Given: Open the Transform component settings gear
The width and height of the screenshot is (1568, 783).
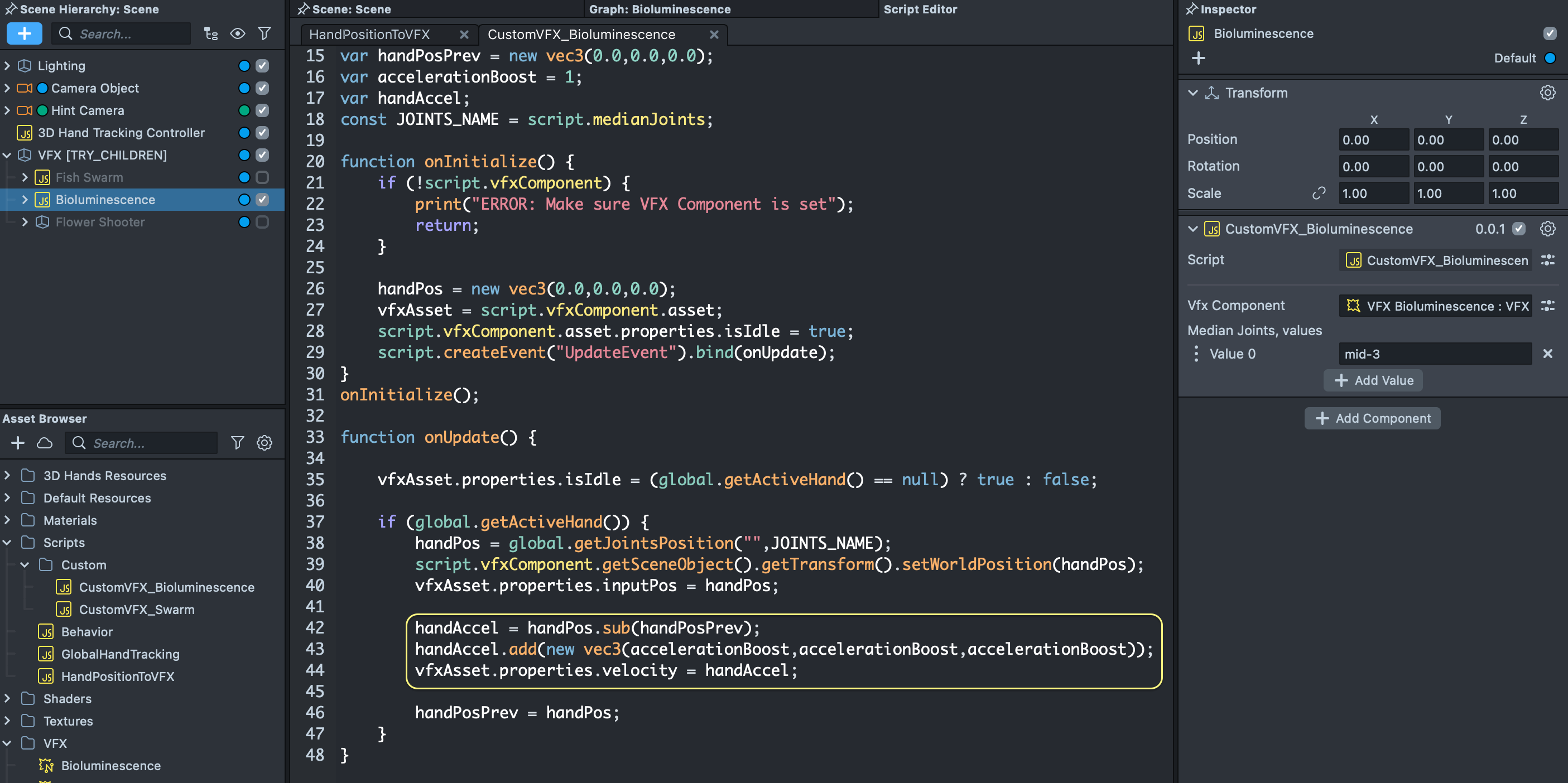Looking at the screenshot, I should (1547, 93).
